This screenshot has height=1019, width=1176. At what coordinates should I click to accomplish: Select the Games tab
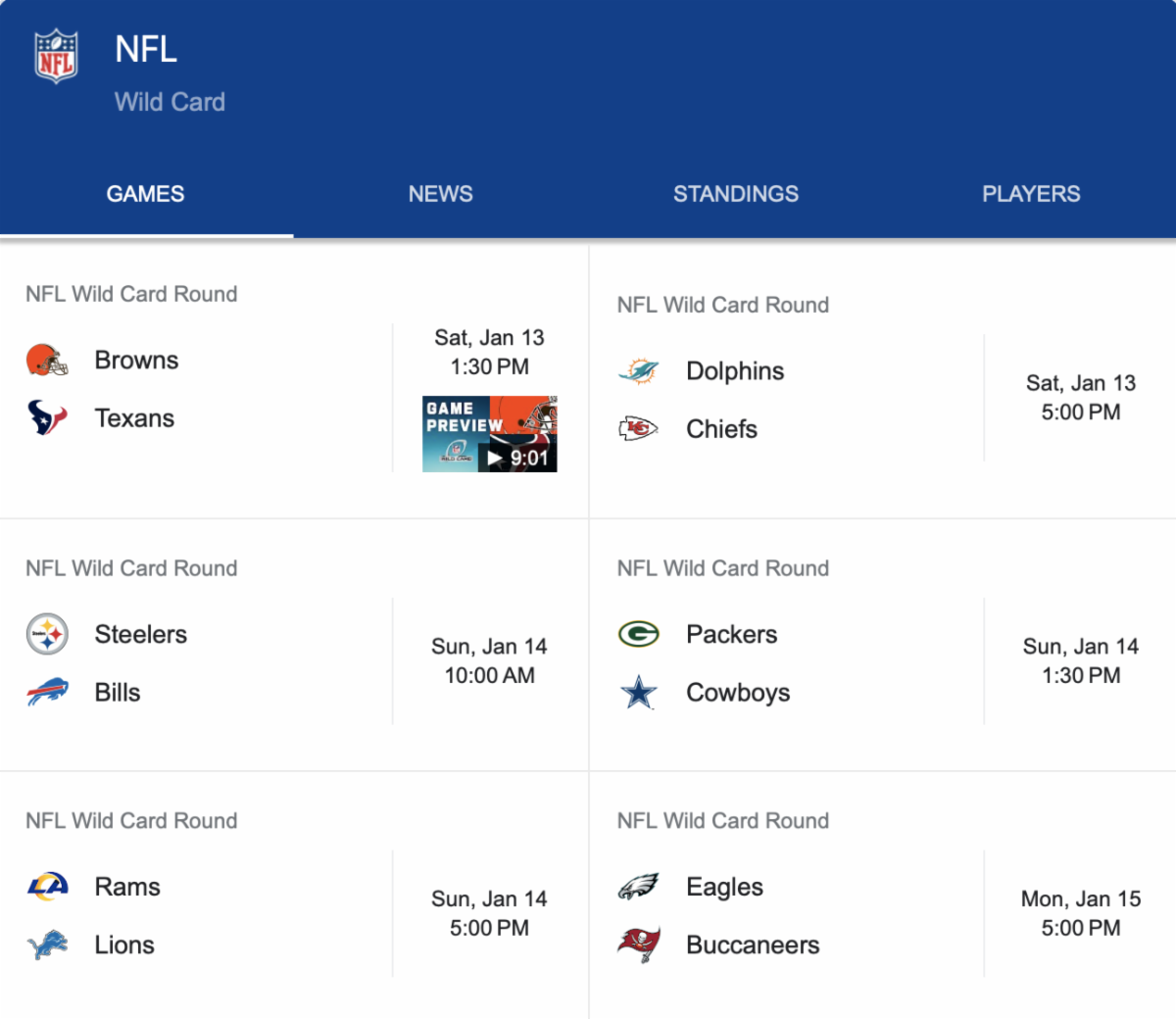[x=145, y=194]
